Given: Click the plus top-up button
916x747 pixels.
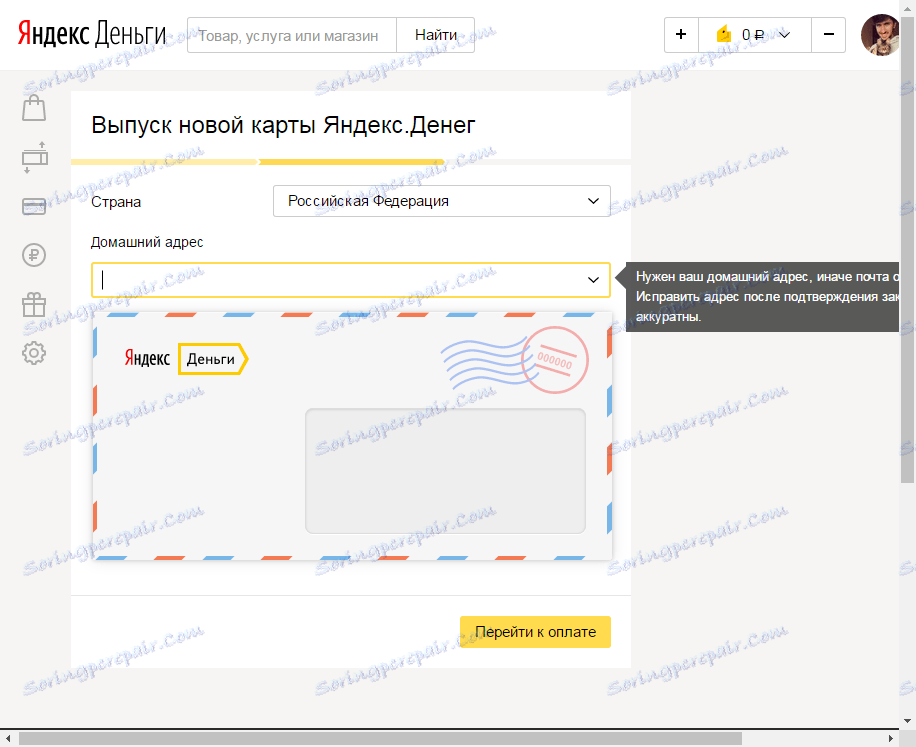Looking at the screenshot, I should (681, 35).
